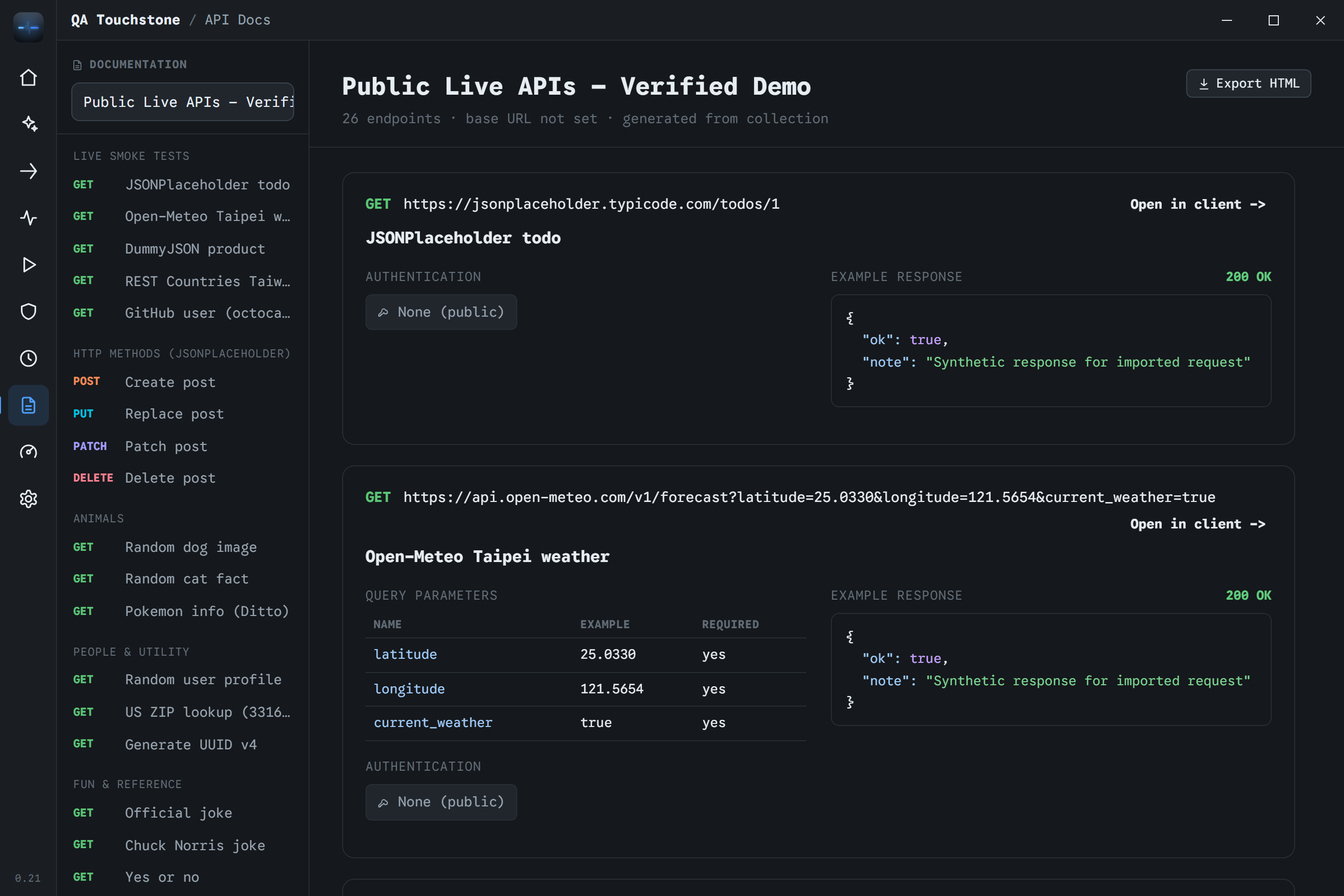Select Random cat fact endpoint

click(182, 579)
